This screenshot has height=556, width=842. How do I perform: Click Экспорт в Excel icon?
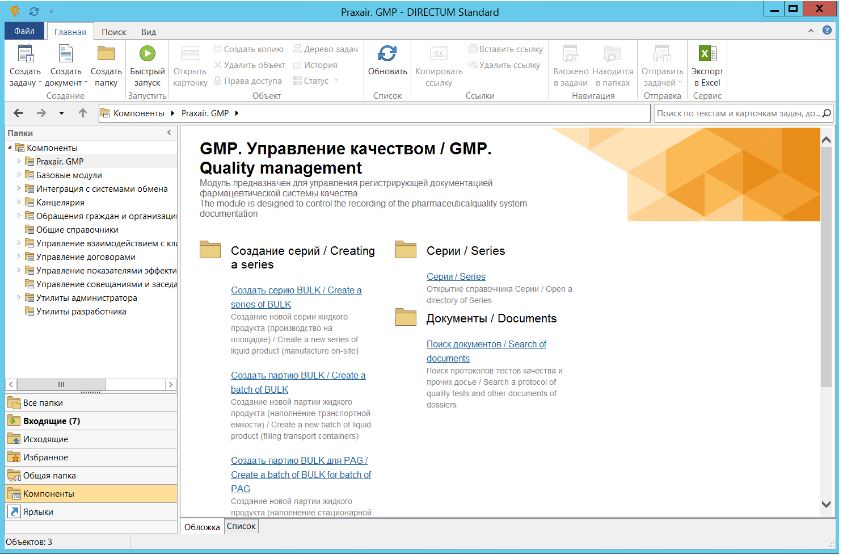[707, 53]
